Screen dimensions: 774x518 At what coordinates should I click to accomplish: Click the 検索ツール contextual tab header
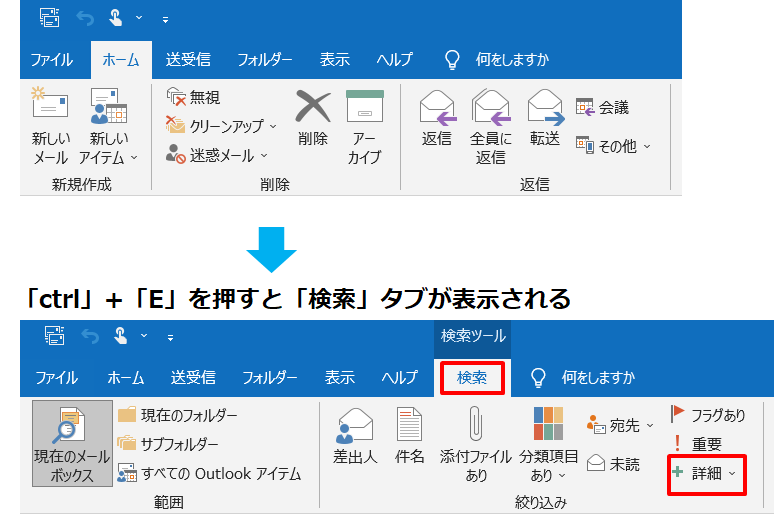click(x=473, y=336)
